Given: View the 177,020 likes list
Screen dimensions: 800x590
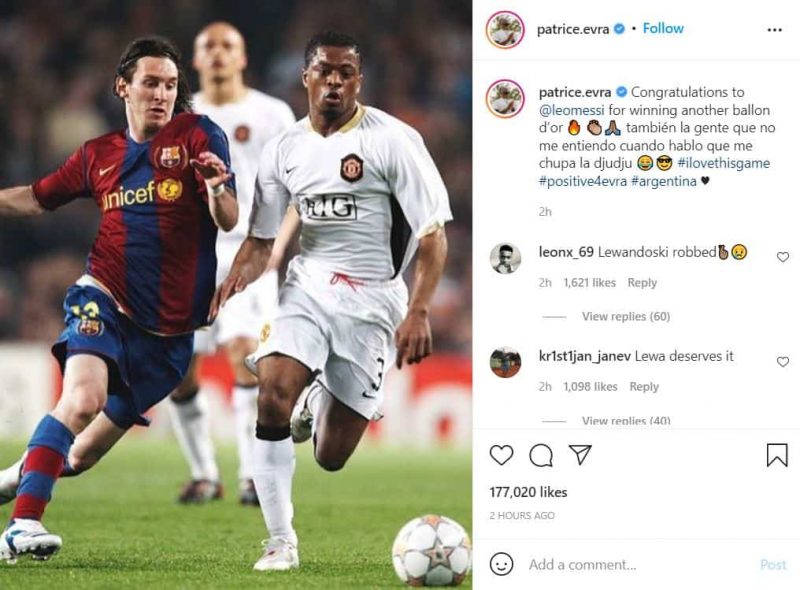Looking at the screenshot, I should (528, 492).
